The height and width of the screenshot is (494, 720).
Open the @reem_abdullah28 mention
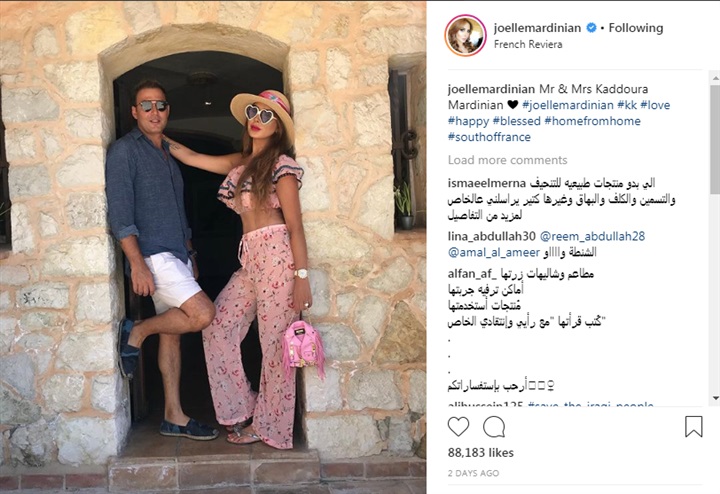(x=592, y=236)
